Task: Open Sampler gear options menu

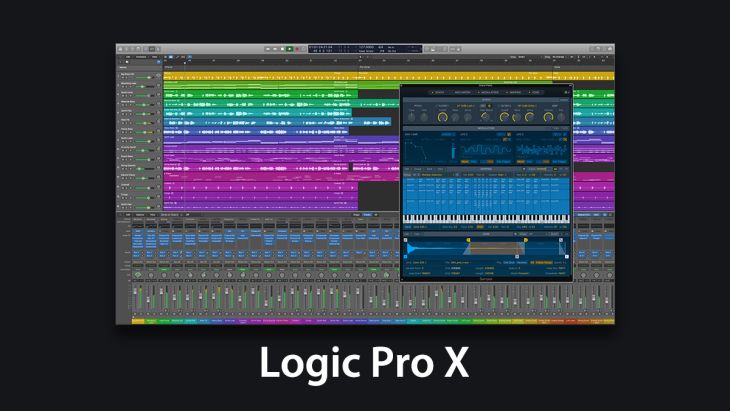Action: tap(566, 92)
